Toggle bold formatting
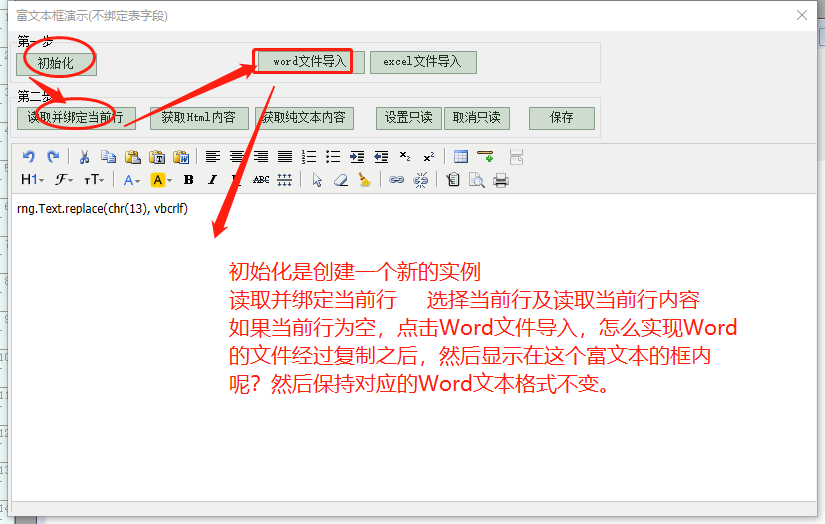This screenshot has height=524, width=825. pyautogui.click(x=188, y=180)
